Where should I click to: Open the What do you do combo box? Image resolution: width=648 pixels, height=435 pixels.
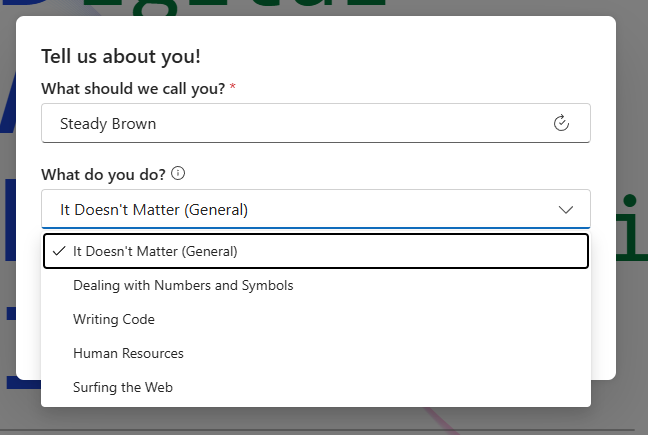point(316,209)
